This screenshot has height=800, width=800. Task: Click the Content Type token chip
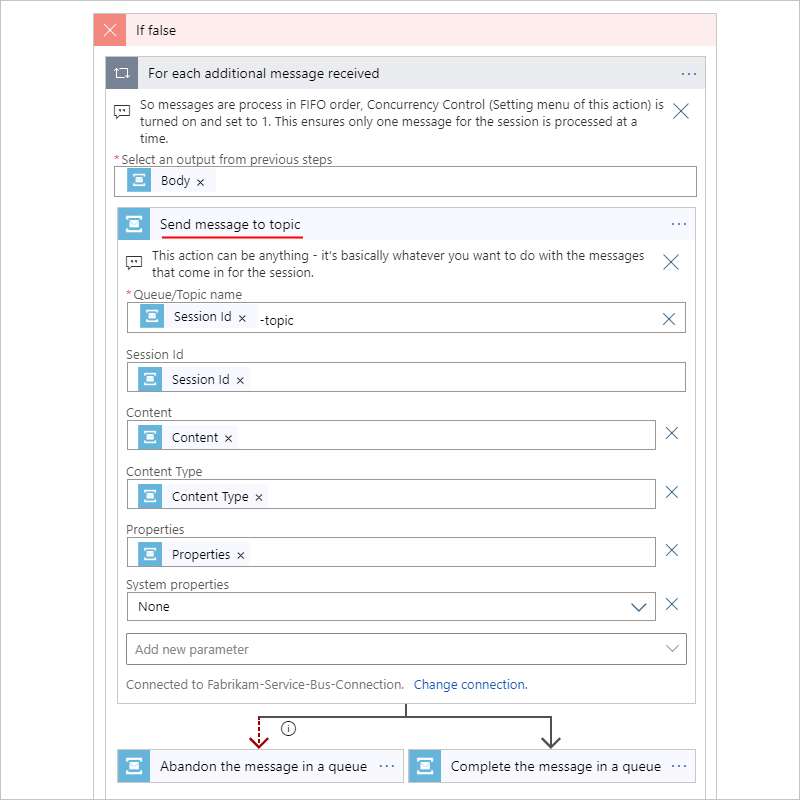click(203, 496)
